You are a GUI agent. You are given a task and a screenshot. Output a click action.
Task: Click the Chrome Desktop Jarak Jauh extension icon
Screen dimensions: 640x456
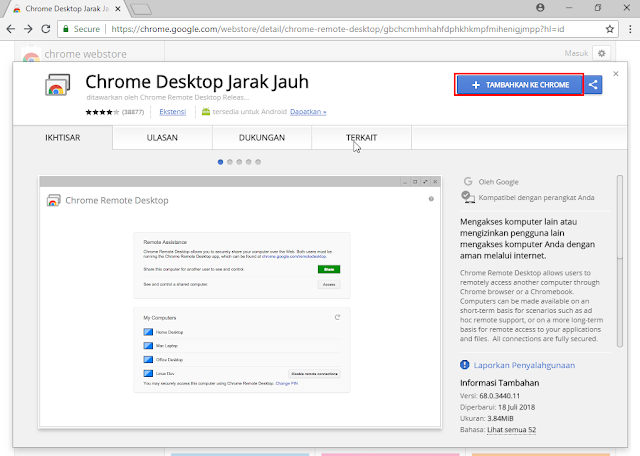(x=57, y=85)
